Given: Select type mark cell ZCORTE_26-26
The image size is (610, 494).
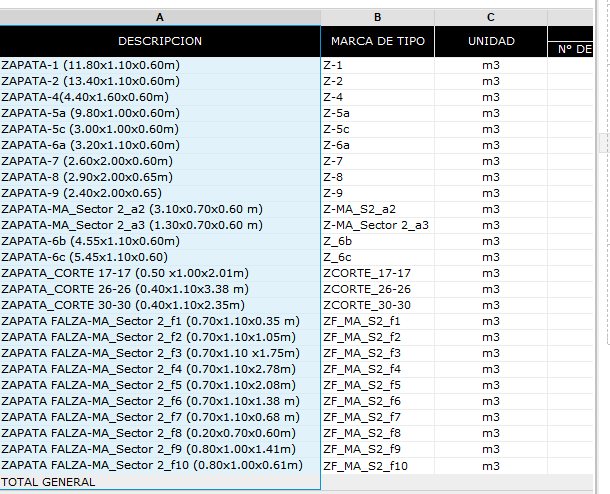Looking at the screenshot, I should point(377,289).
